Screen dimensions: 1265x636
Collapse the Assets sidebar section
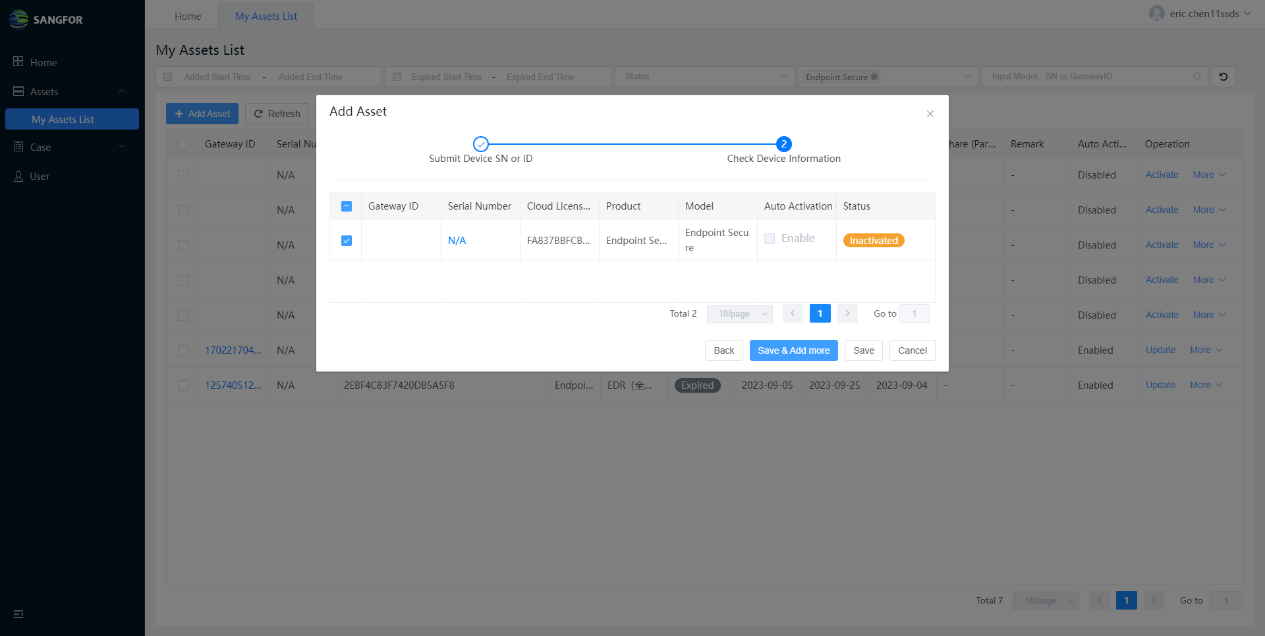(70, 91)
